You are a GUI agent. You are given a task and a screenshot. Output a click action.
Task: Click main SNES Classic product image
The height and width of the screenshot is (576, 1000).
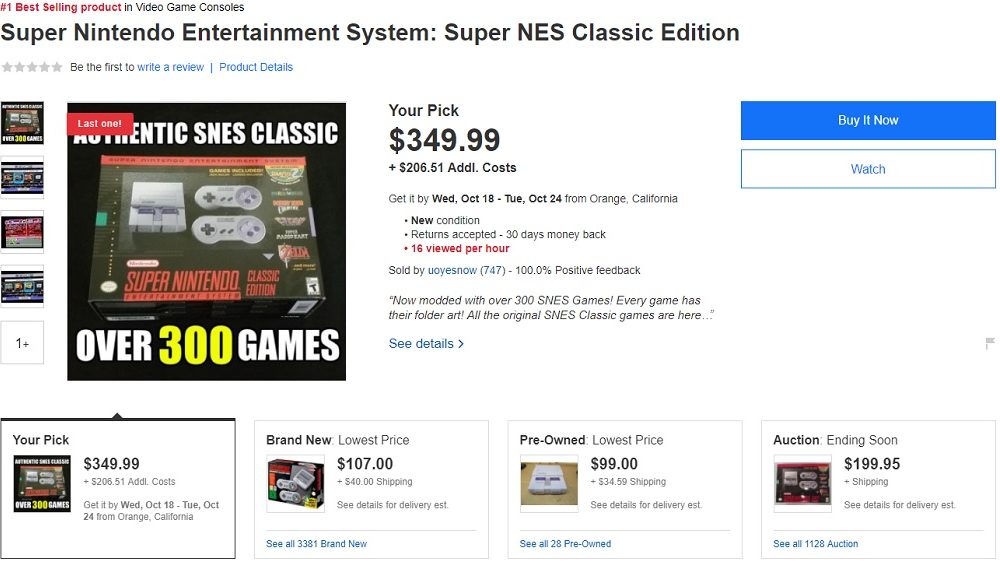click(207, 241)
